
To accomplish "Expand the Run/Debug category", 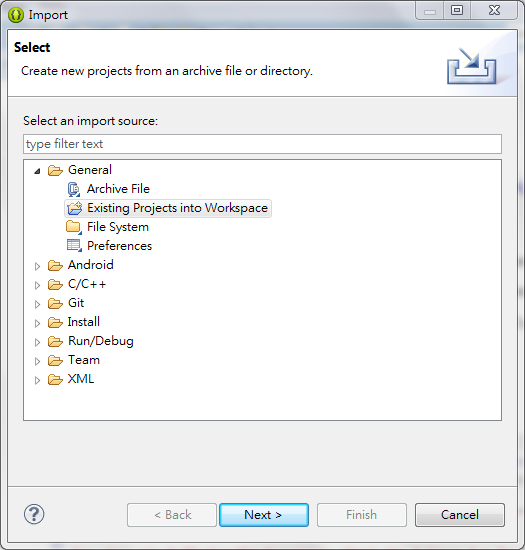I will [37, 342].
